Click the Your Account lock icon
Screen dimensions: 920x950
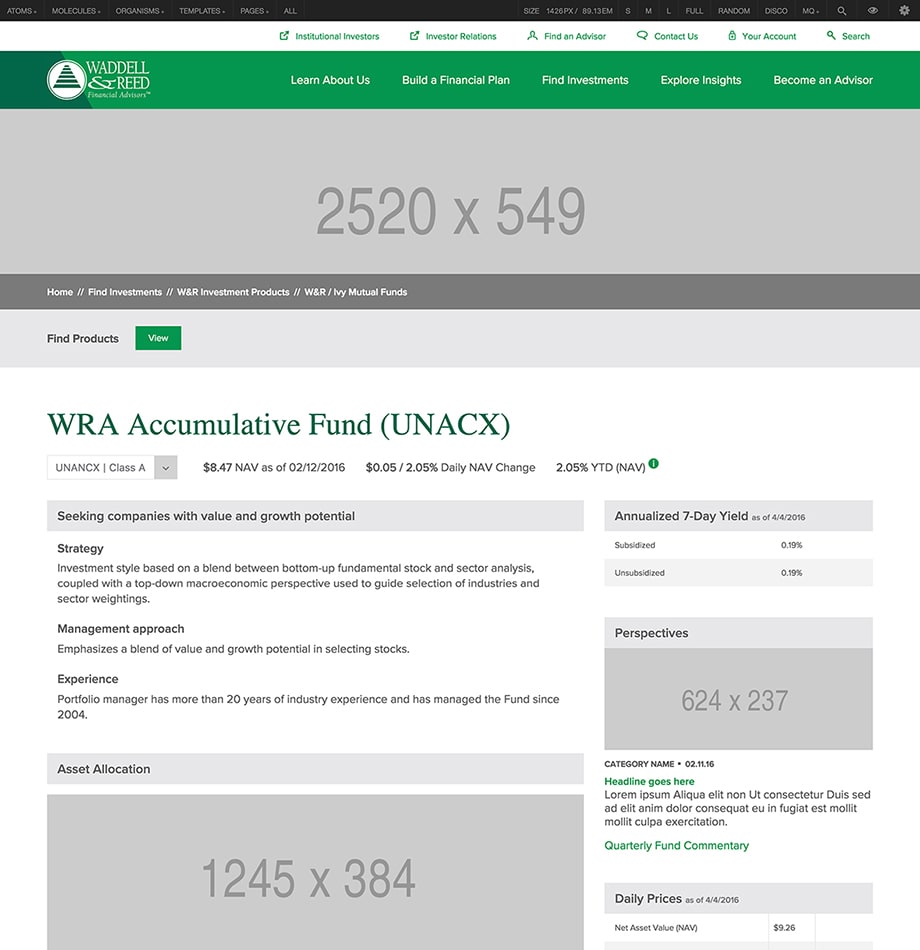[x=732, y=36]
